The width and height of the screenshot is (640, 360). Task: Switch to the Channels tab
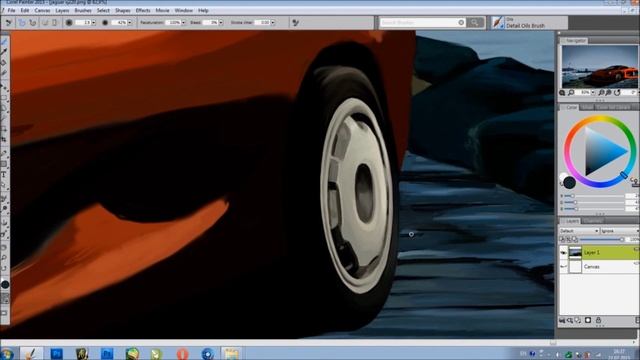[593, 221]
